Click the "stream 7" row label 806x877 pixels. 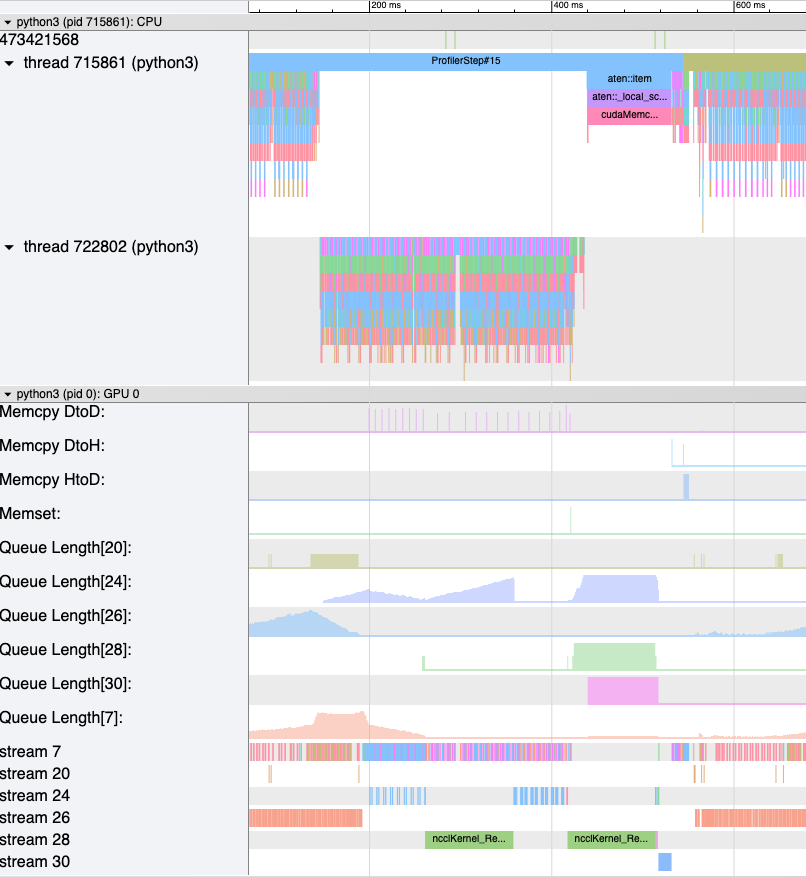34,751
